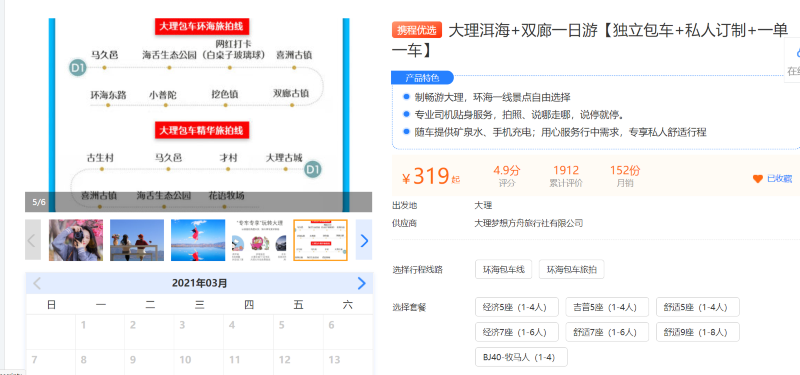Select March 13 on the calendar

(348, 362)
